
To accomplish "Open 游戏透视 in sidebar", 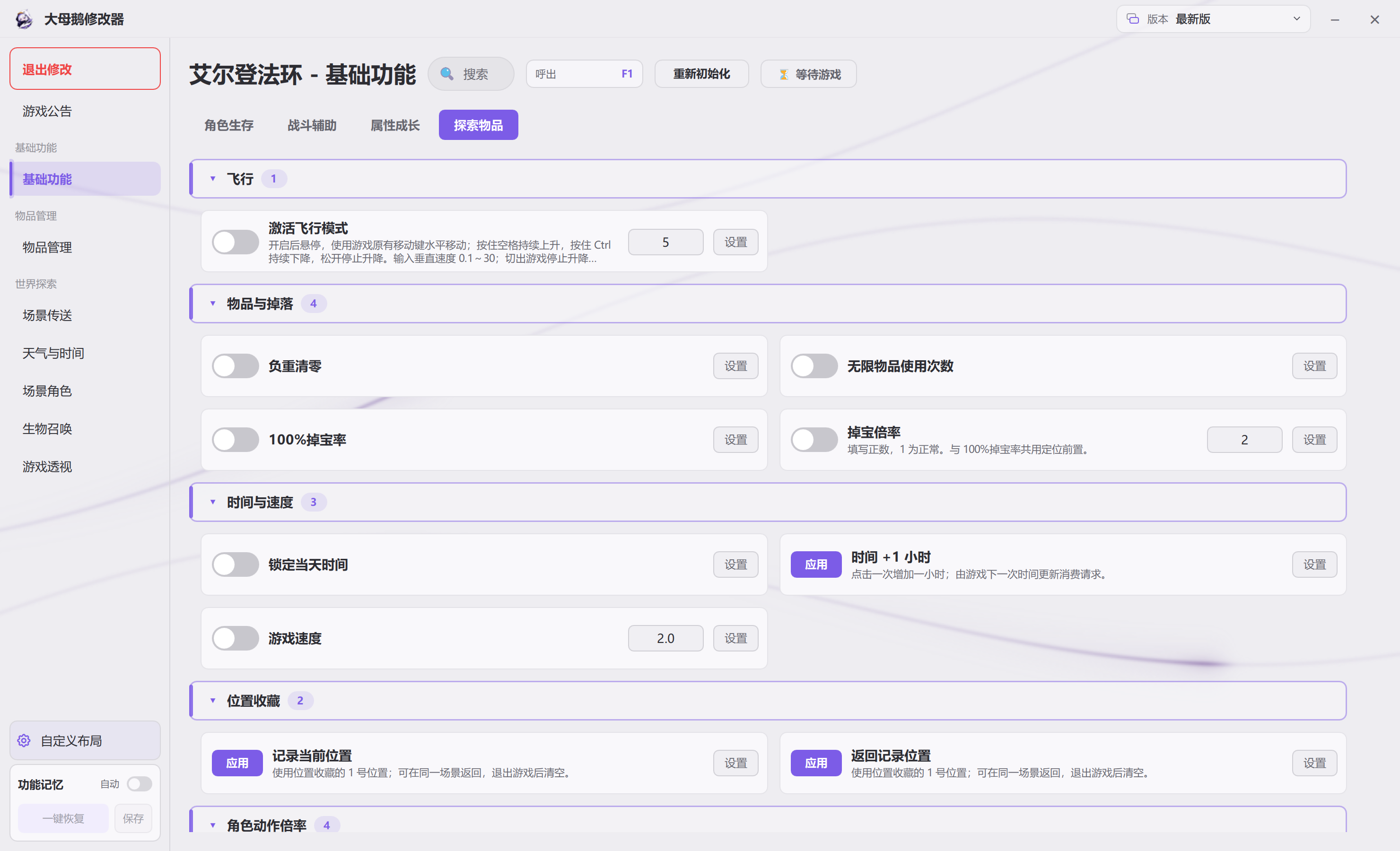I will point(85,467).
